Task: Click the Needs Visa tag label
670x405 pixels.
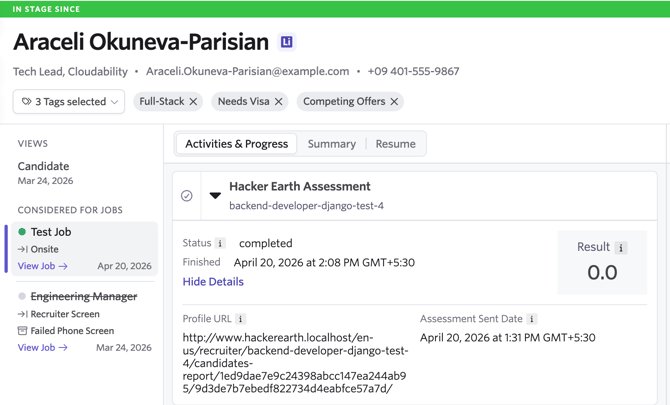Action: pyautogui.click(x=244, y=102)
